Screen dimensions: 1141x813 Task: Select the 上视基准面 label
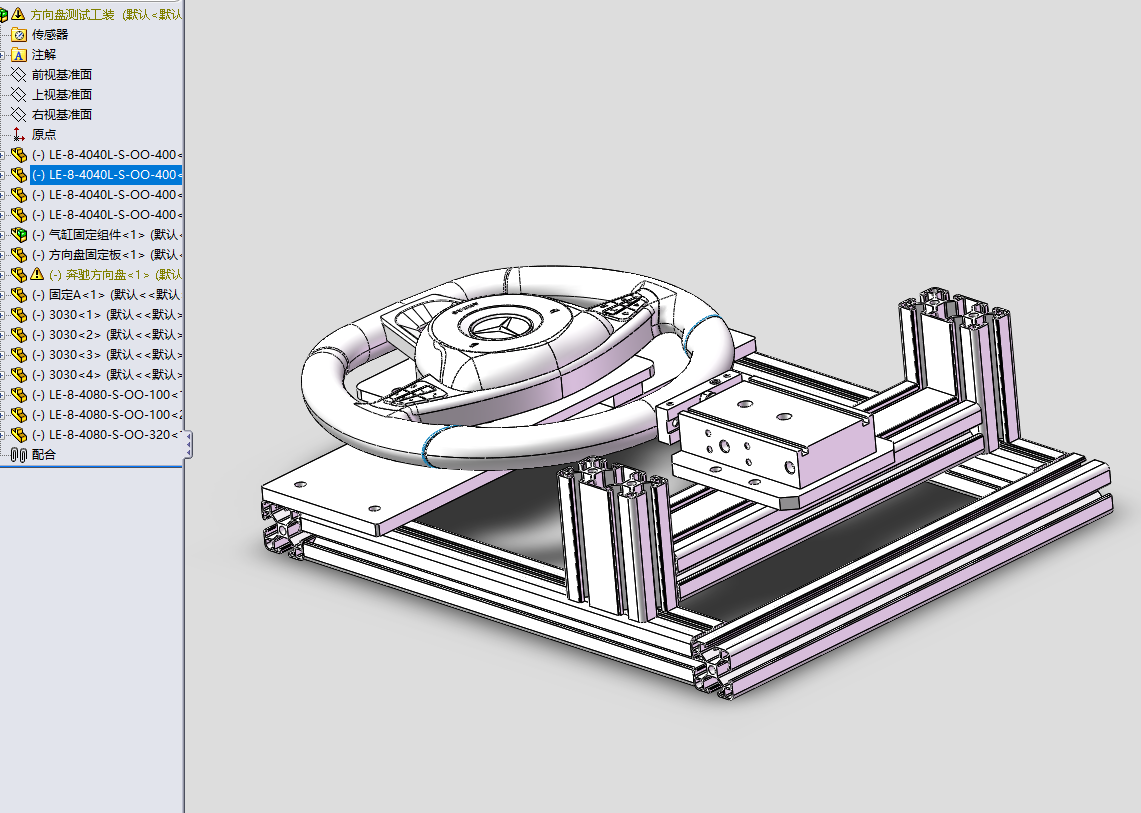[x=62, y=95]
